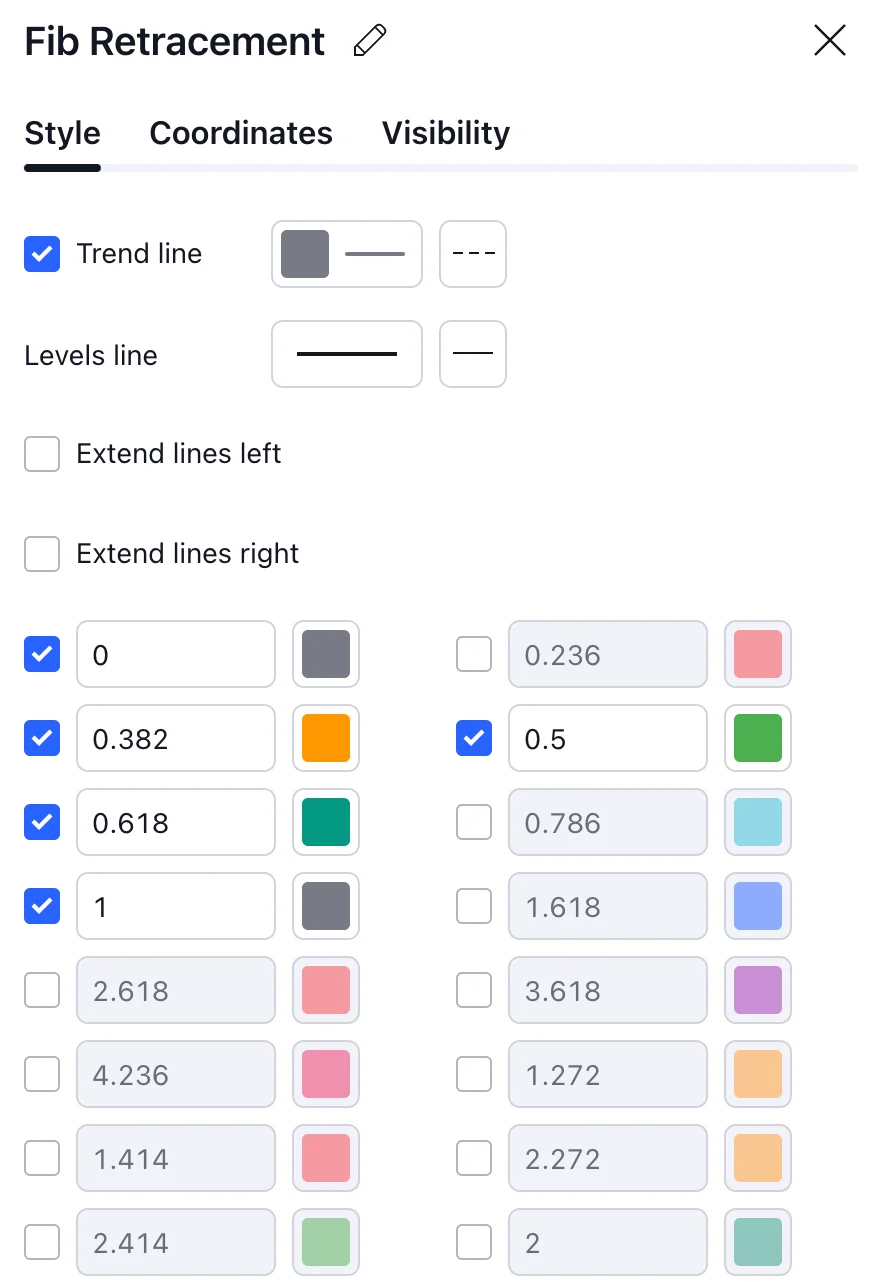This screenshot has height=1282, width=872.
Task: Enable the 0.236 level checkbox
Action: tap(474, 655)
